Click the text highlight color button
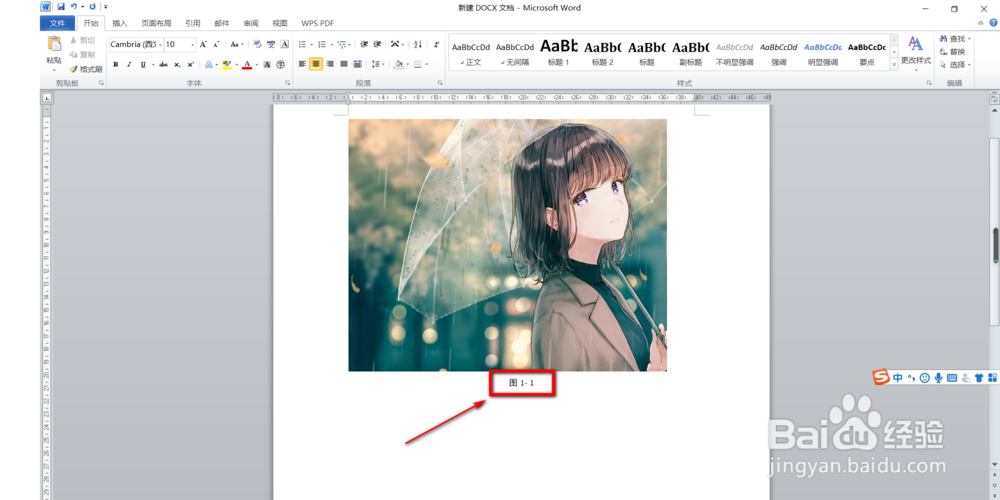The width and height of the screenshot is (1000, 500). pyautogui.click(x=226, y=64)
